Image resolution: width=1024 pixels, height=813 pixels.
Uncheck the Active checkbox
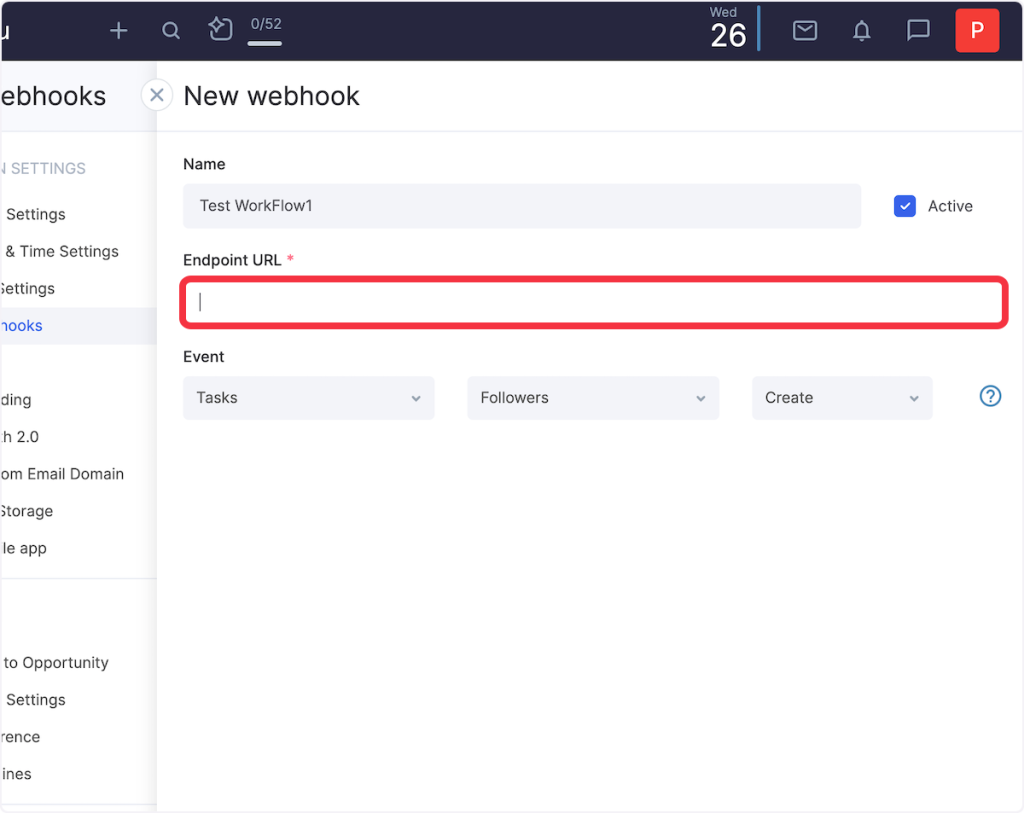pyautogui.click(x=905, y=206)
